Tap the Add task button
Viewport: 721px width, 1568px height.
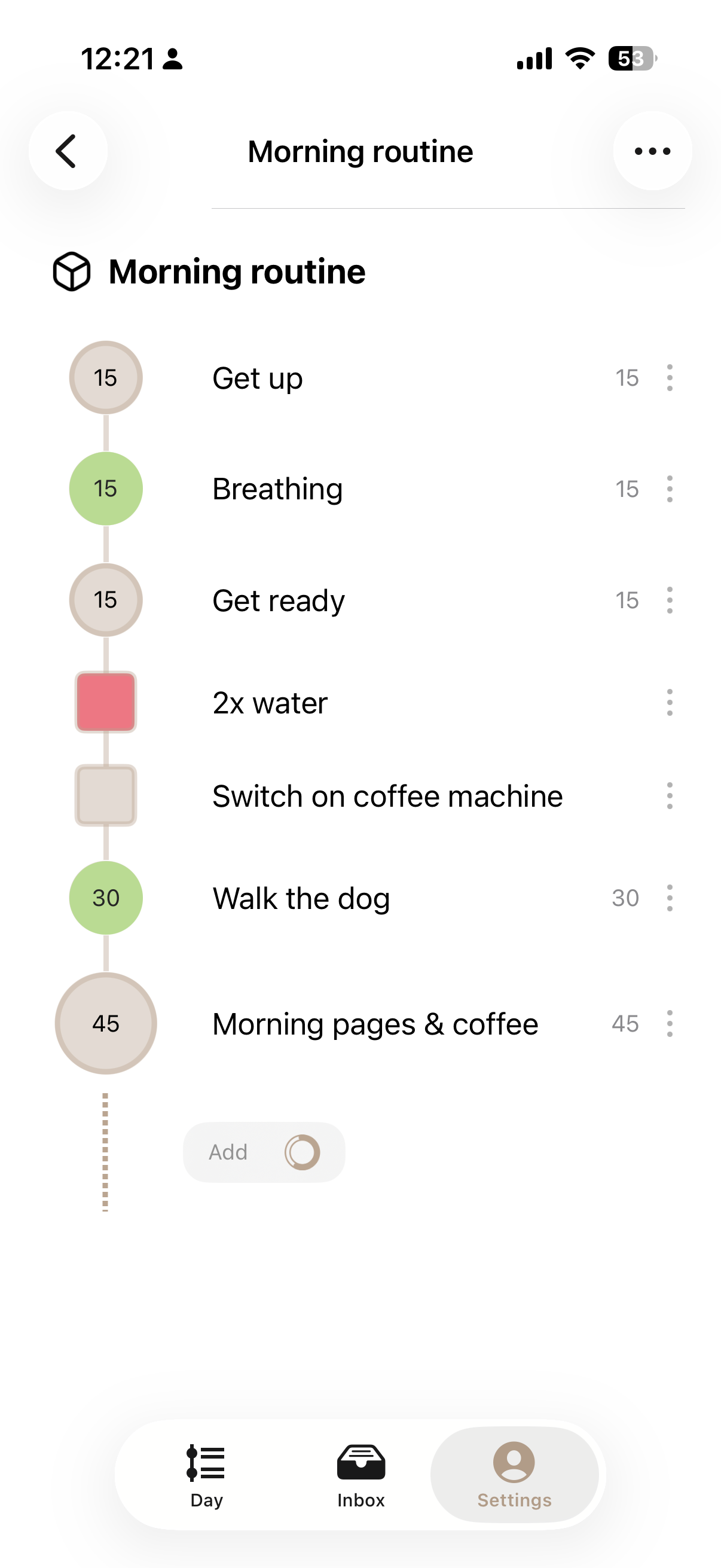(x=264, y=1152)
